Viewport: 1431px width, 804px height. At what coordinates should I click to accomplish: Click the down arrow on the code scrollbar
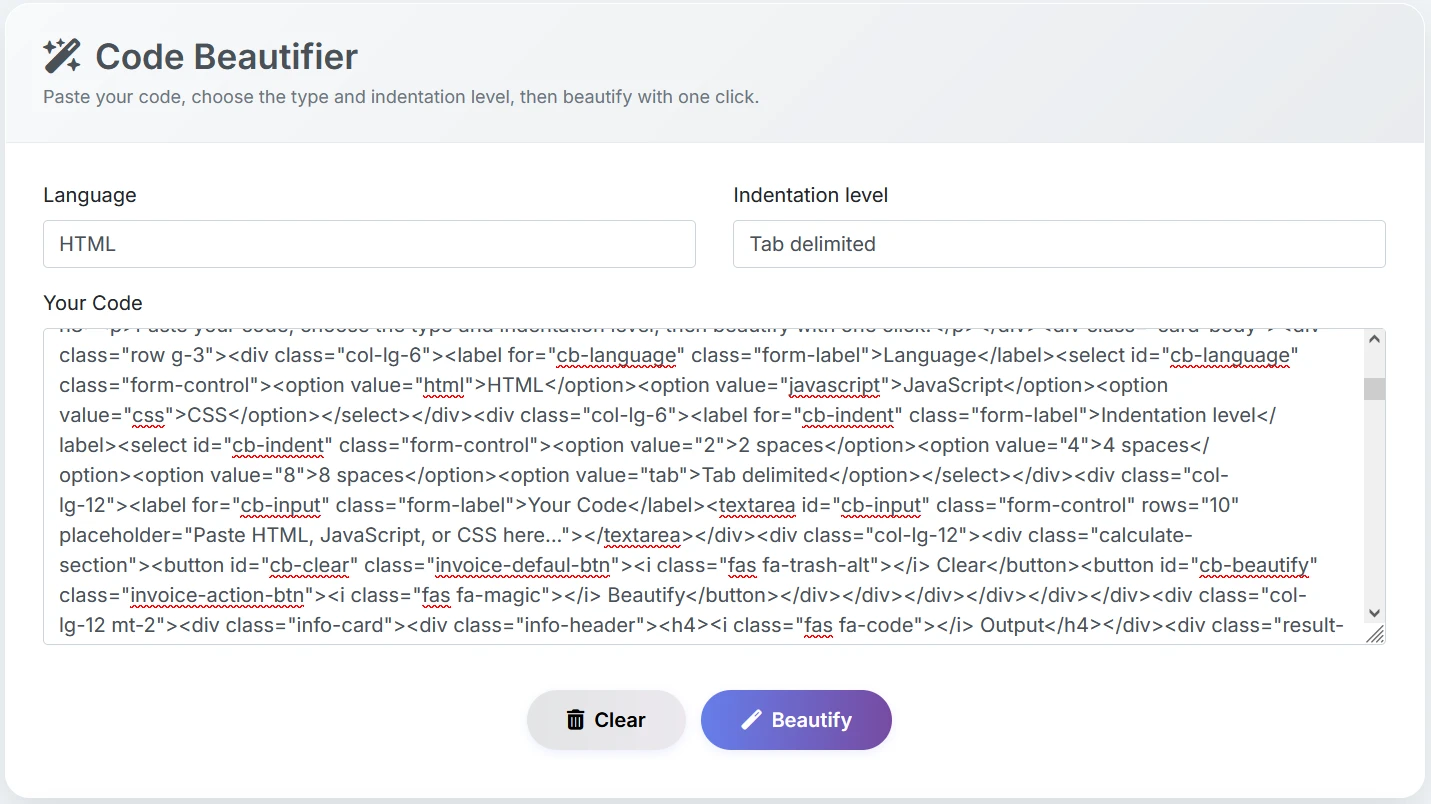(x=1374, y=612)
